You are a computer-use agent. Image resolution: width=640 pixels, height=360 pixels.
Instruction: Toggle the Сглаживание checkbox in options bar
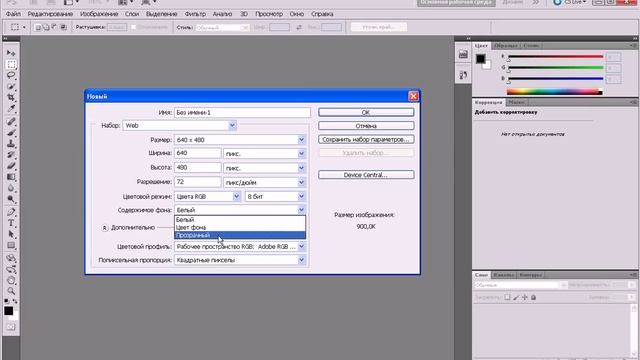coord(133,27)
